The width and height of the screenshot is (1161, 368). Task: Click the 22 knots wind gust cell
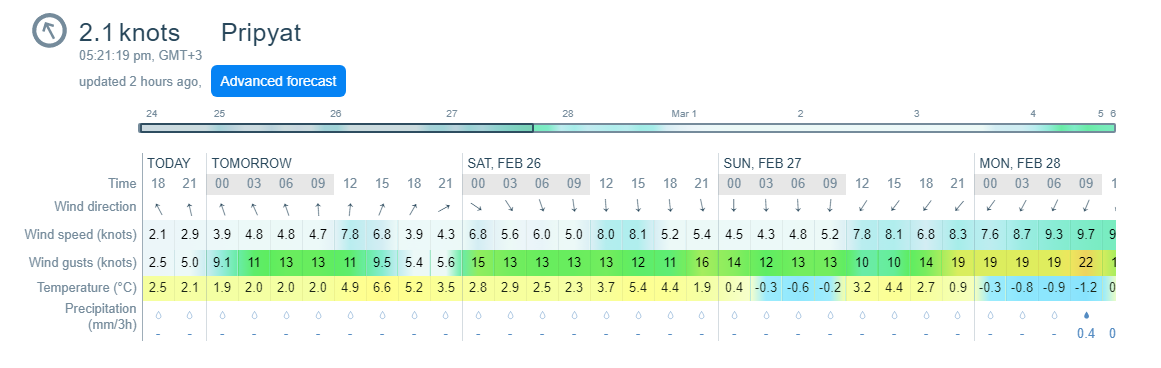[x=1086, y=262]
